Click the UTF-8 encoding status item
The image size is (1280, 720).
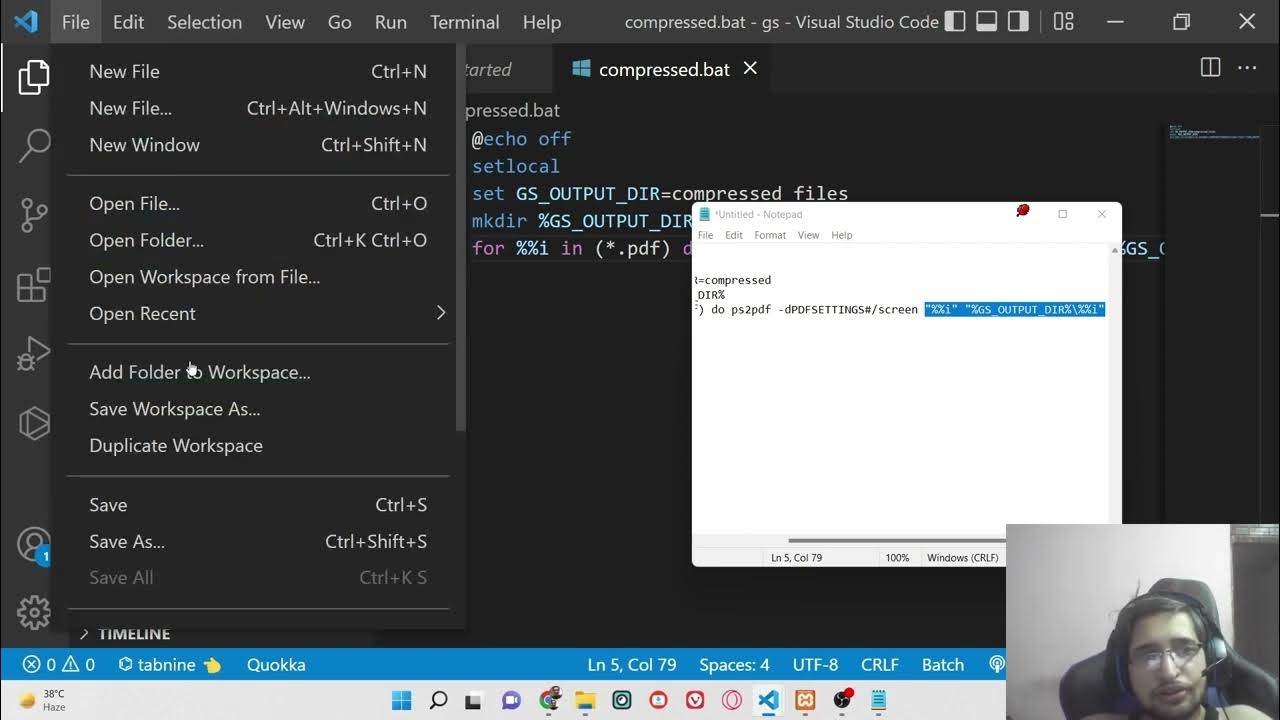pos(815,665)
